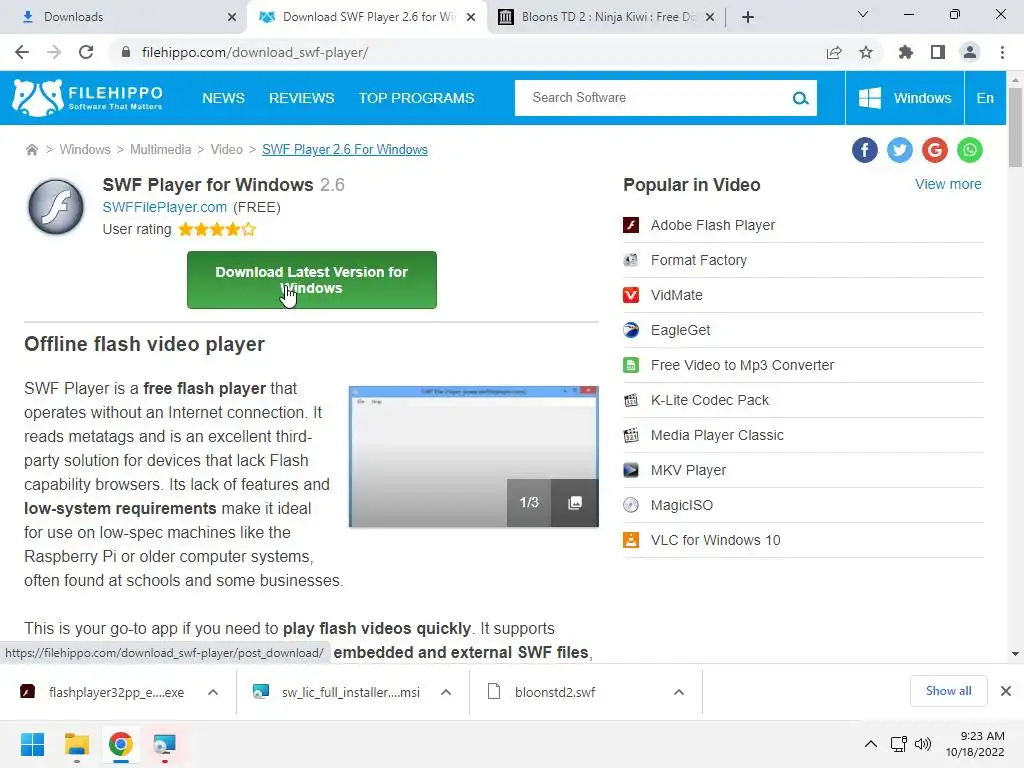The height and width of the screenshot is (768, 1024).
Task: Open the MKV Player link
Action: (x=688, y=470)
